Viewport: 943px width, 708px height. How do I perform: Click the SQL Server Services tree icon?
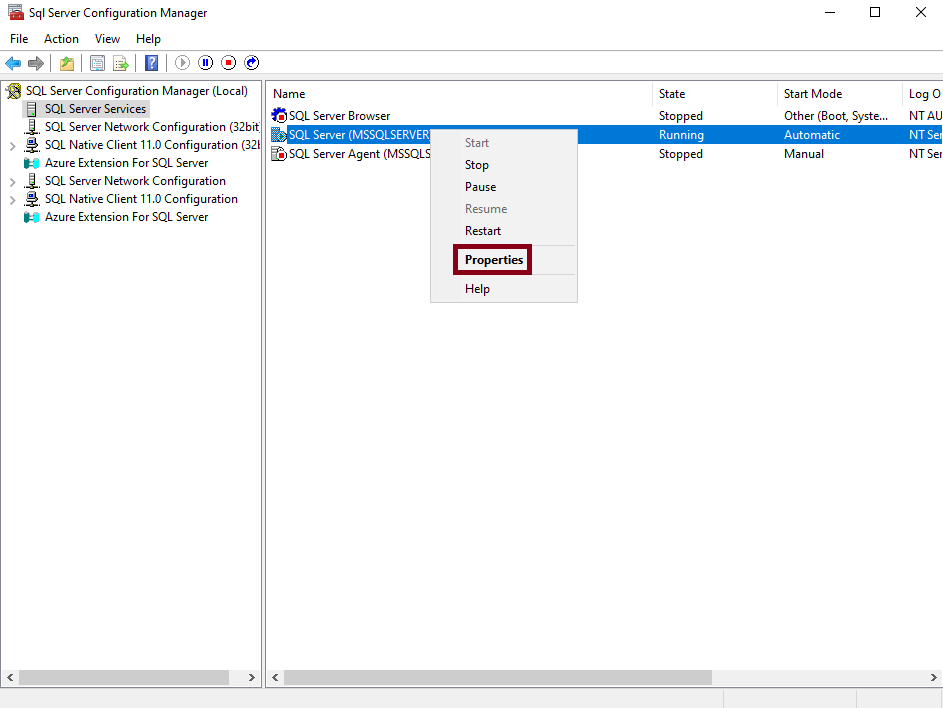pyautogui.click(x=31, y=109)
